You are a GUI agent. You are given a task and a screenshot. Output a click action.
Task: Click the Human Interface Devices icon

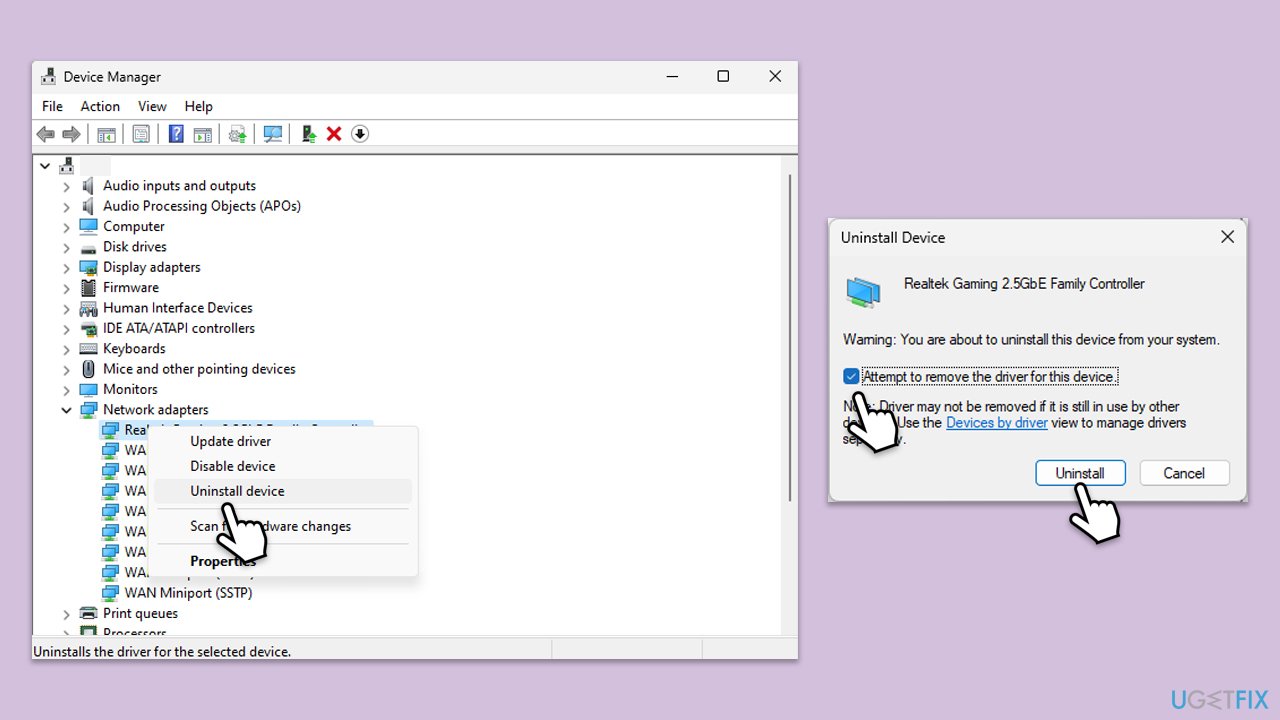point(88,308)
